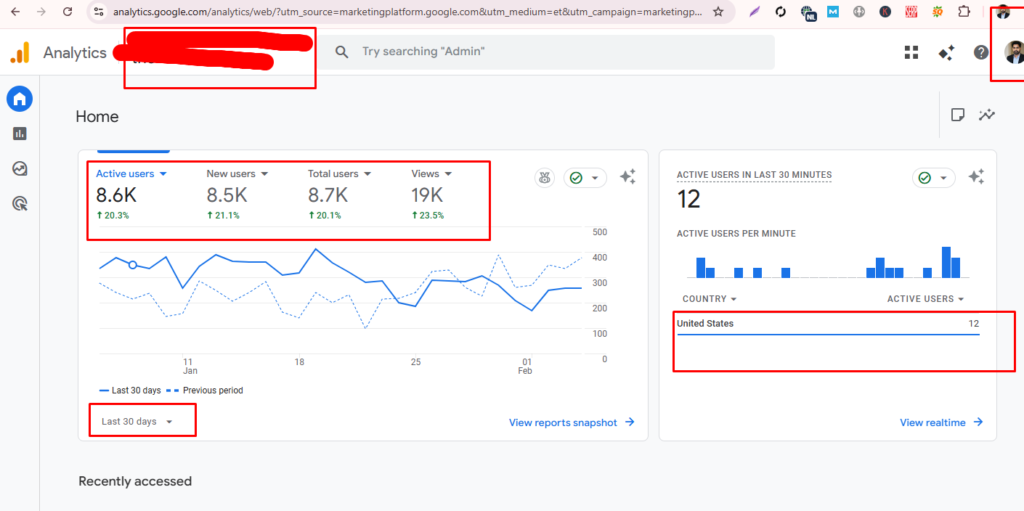The height and width of the screenshot is (511, 1024).
Task: Open Advertising from the left sidebar
Action: click(20, 204)
